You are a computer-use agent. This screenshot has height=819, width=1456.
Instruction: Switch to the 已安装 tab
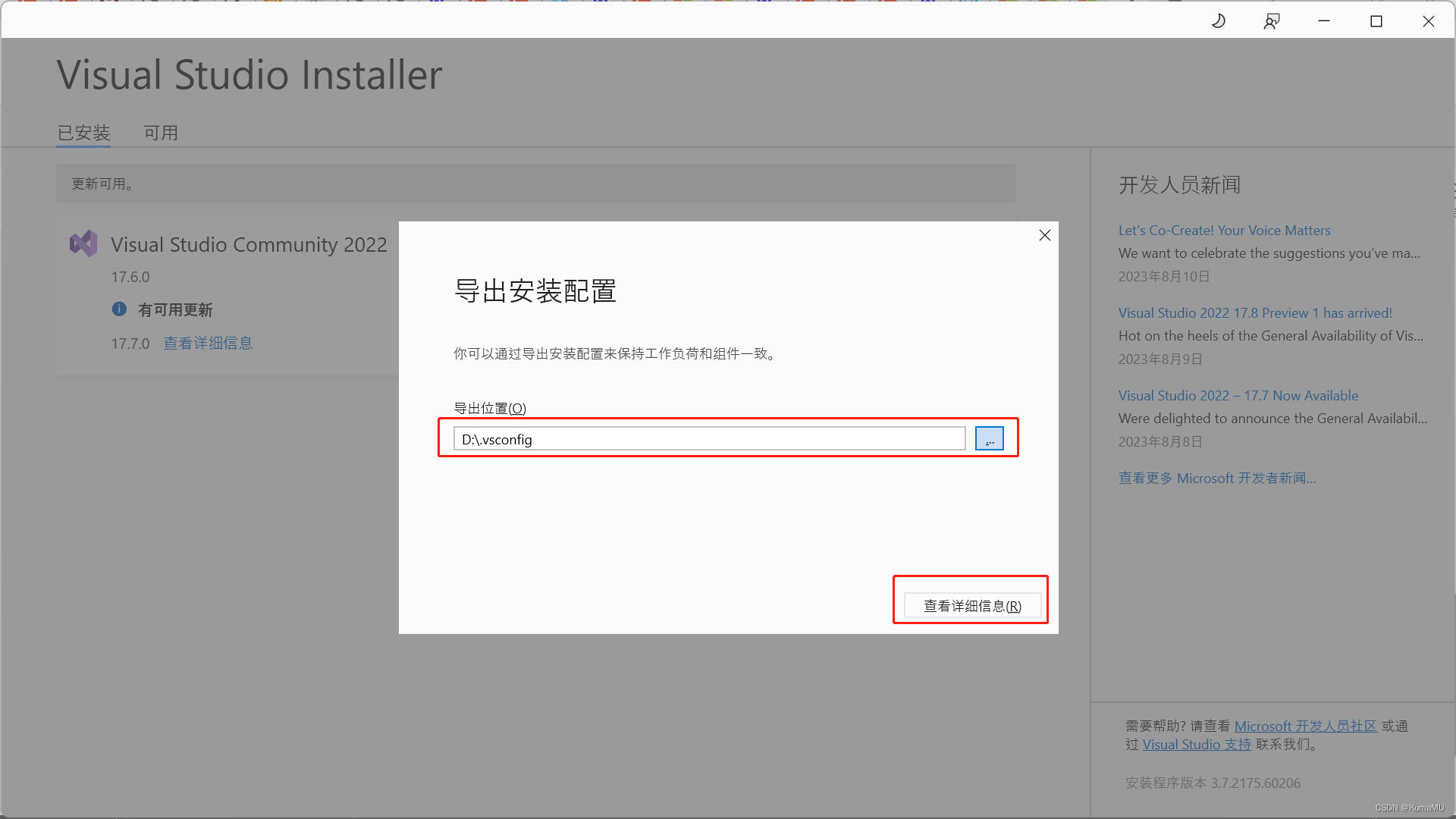click(84, 133)
